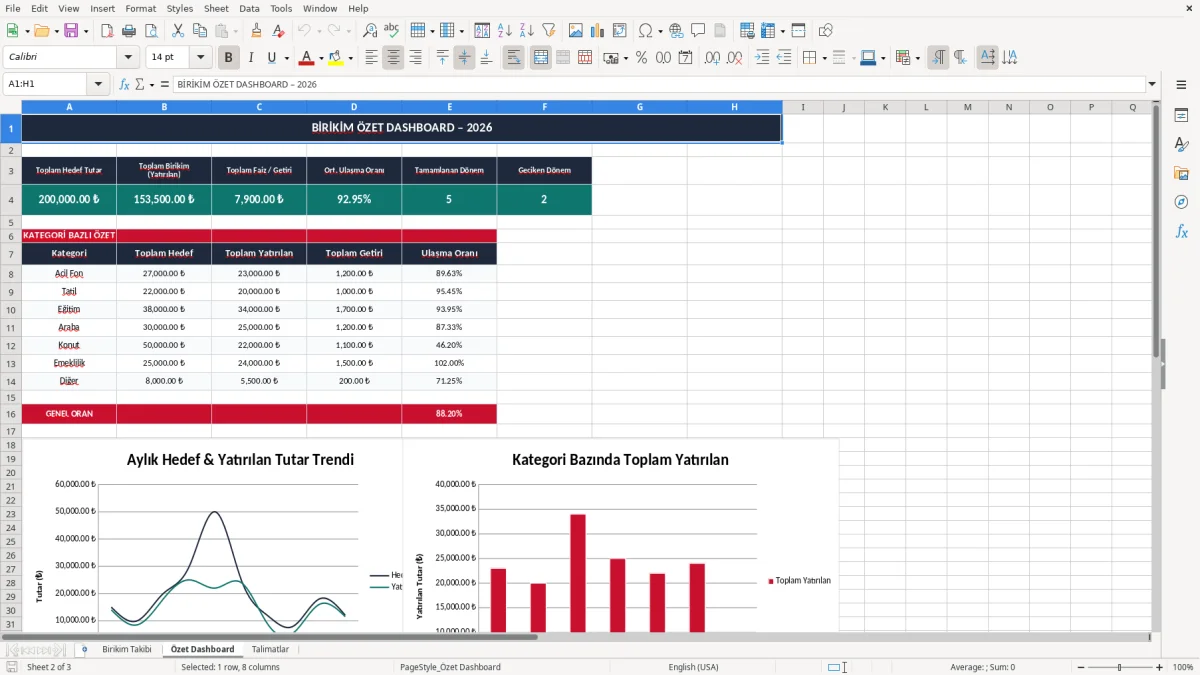Click Sort Ascending icon

tap(505, 31)
